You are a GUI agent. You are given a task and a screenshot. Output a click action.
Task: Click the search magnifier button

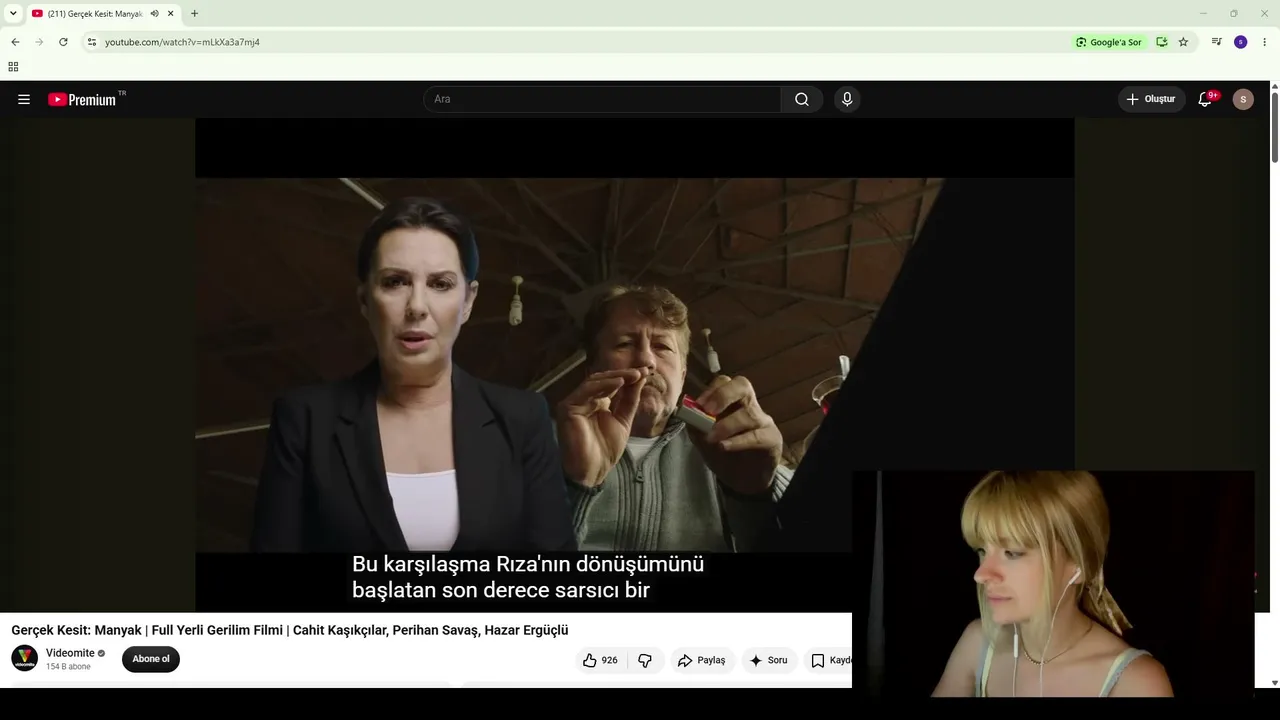tap(802, 99)
